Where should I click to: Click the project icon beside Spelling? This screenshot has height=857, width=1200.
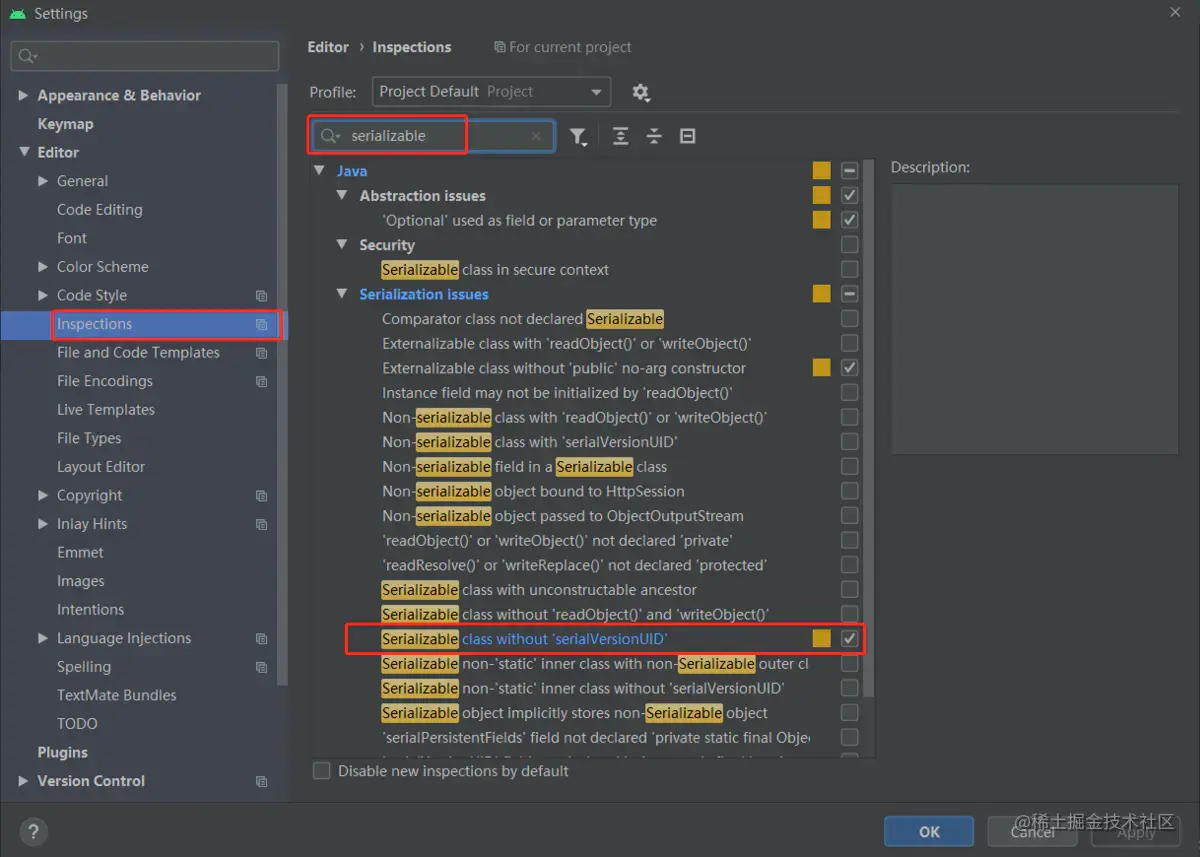(261, 667)
